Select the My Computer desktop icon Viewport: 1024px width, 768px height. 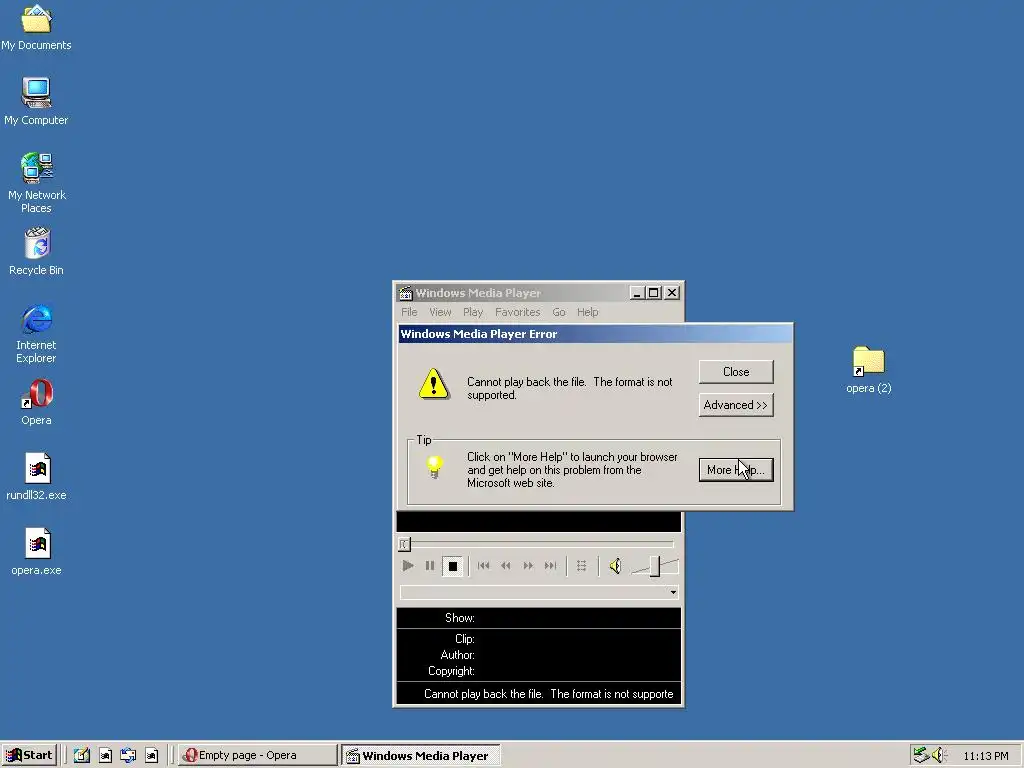point(36,101)
